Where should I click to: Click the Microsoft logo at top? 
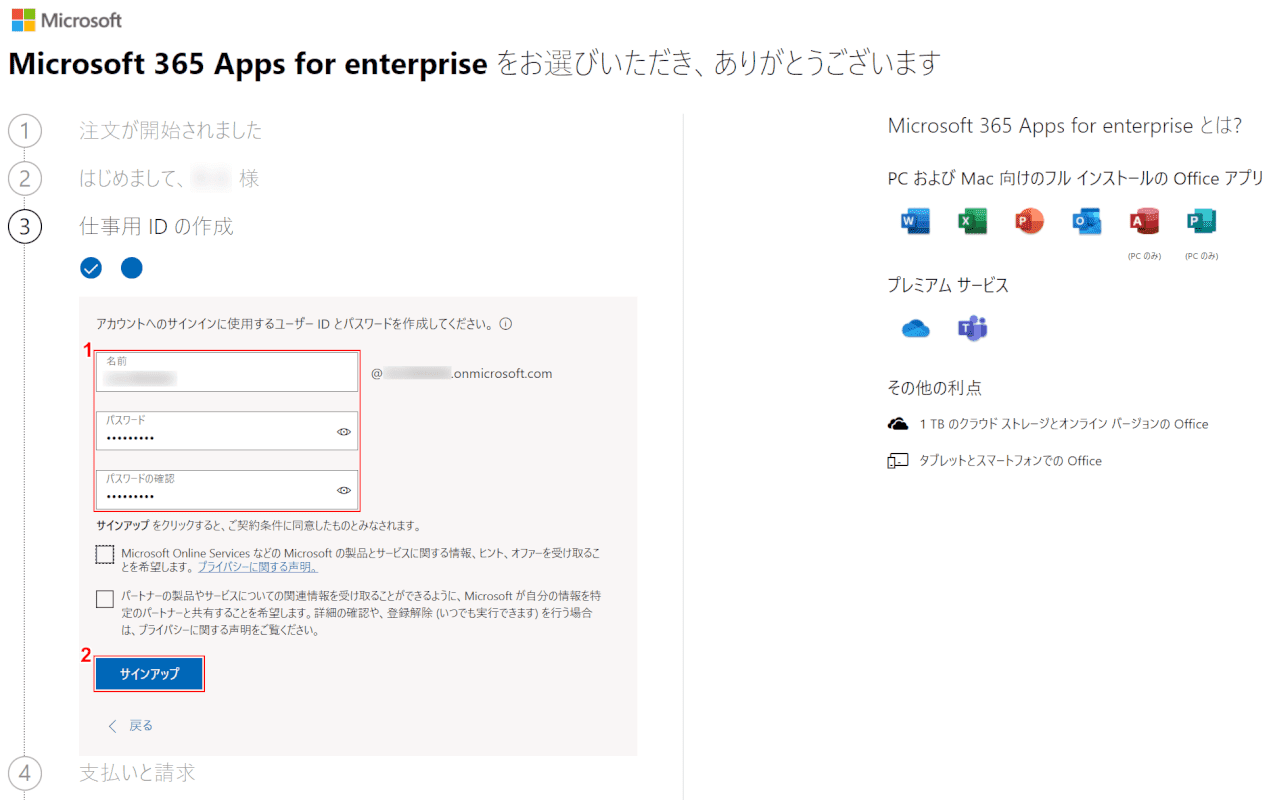pos(67,20)
